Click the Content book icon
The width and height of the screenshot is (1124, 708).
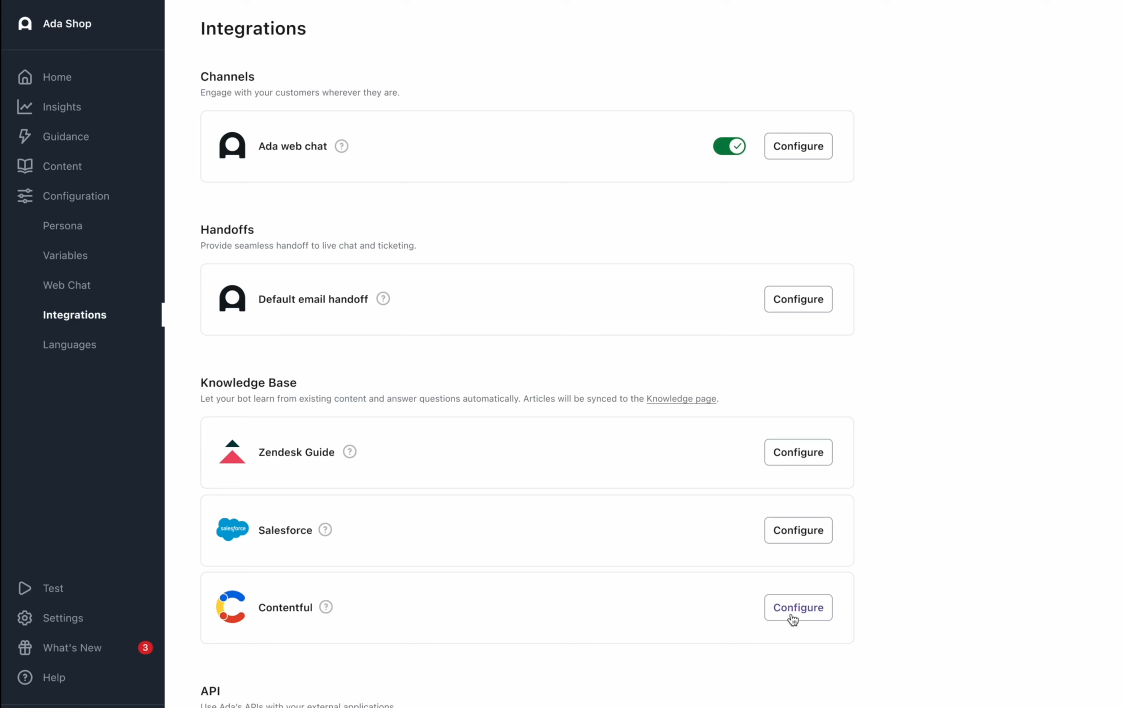[x=25, y=166]
